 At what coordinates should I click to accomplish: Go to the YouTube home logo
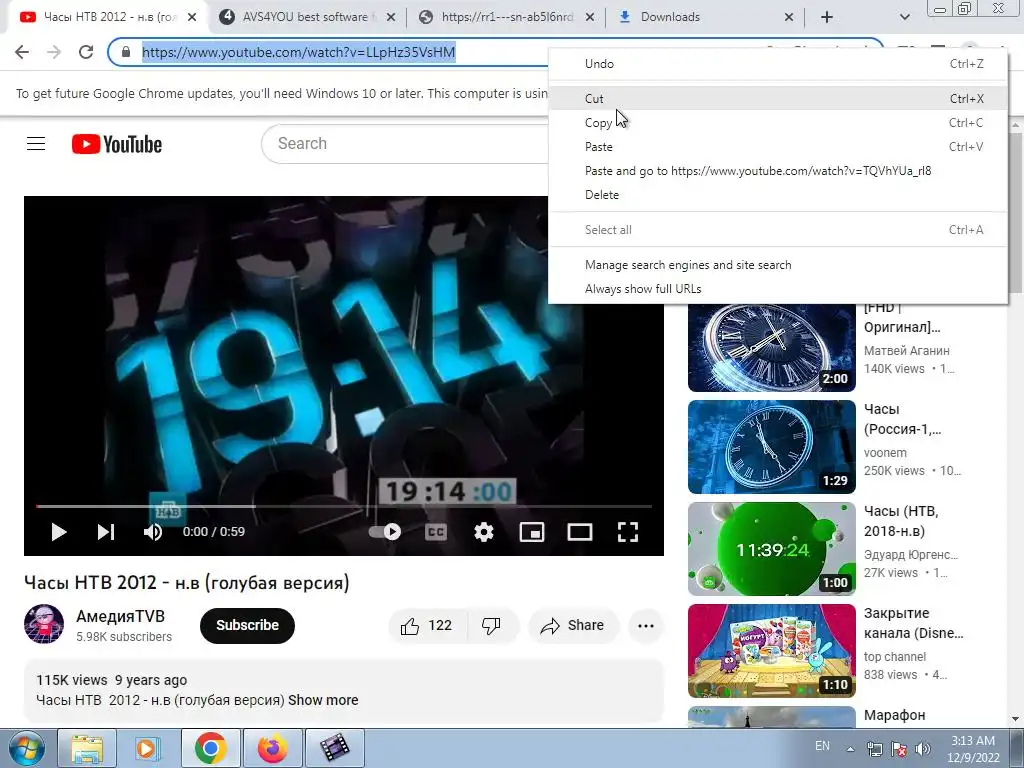tap(117, 144)
